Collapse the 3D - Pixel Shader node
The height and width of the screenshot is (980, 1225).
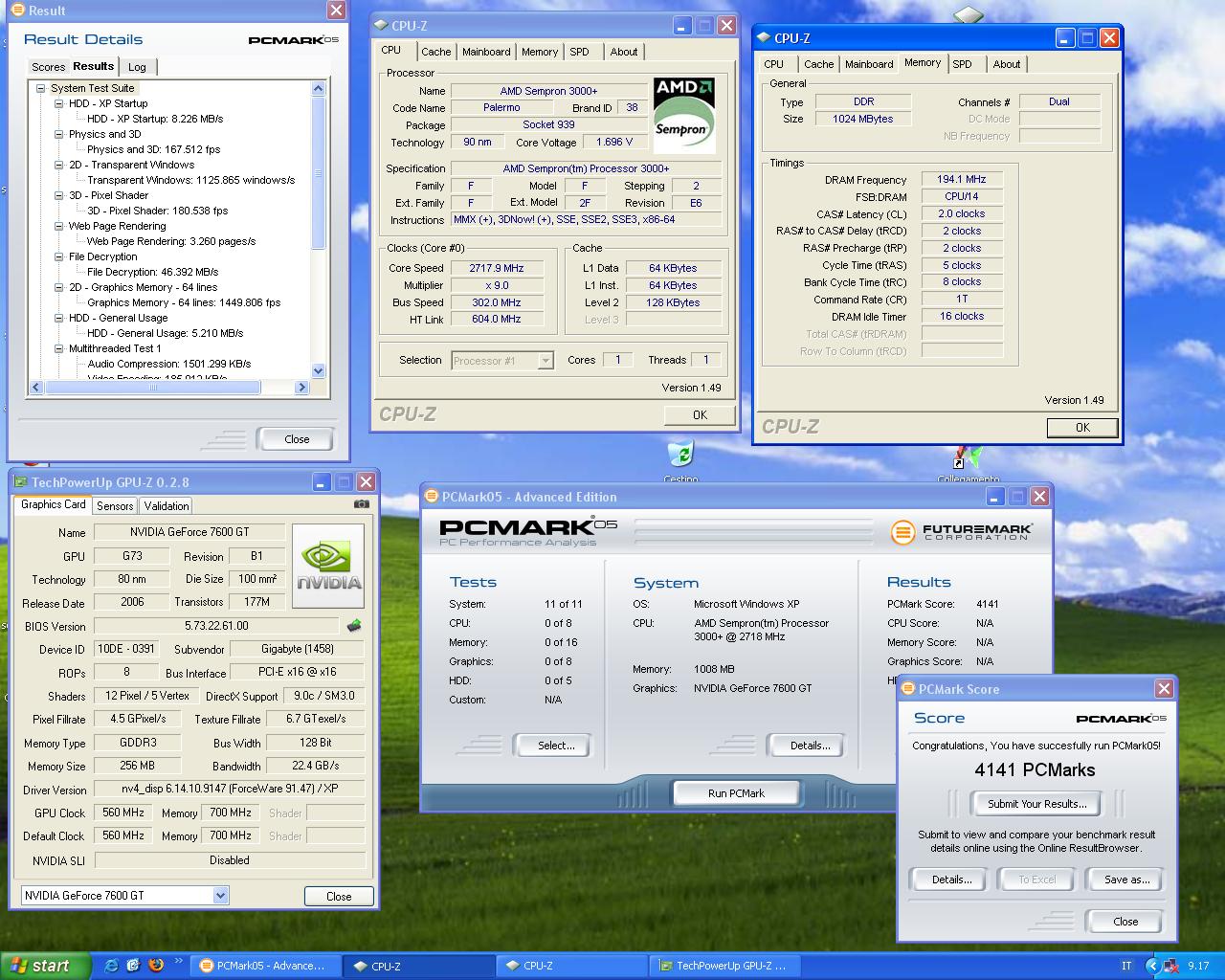pyautogui.click(x=58, y=195)
